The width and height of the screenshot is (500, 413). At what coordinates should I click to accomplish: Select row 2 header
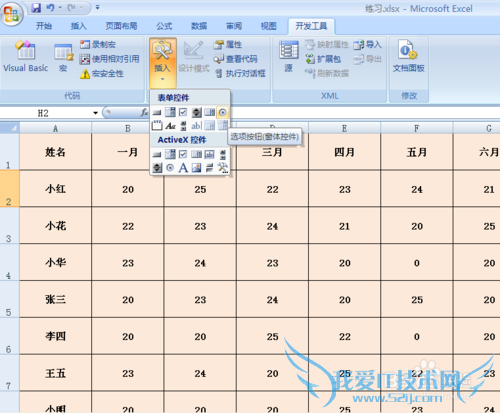click(9, 188)
